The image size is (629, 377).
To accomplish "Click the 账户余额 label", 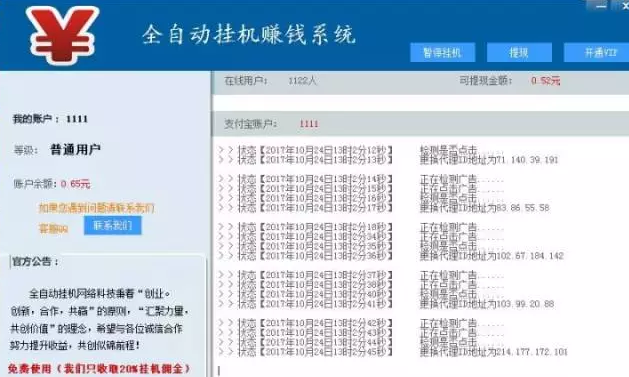I will 36,184.
